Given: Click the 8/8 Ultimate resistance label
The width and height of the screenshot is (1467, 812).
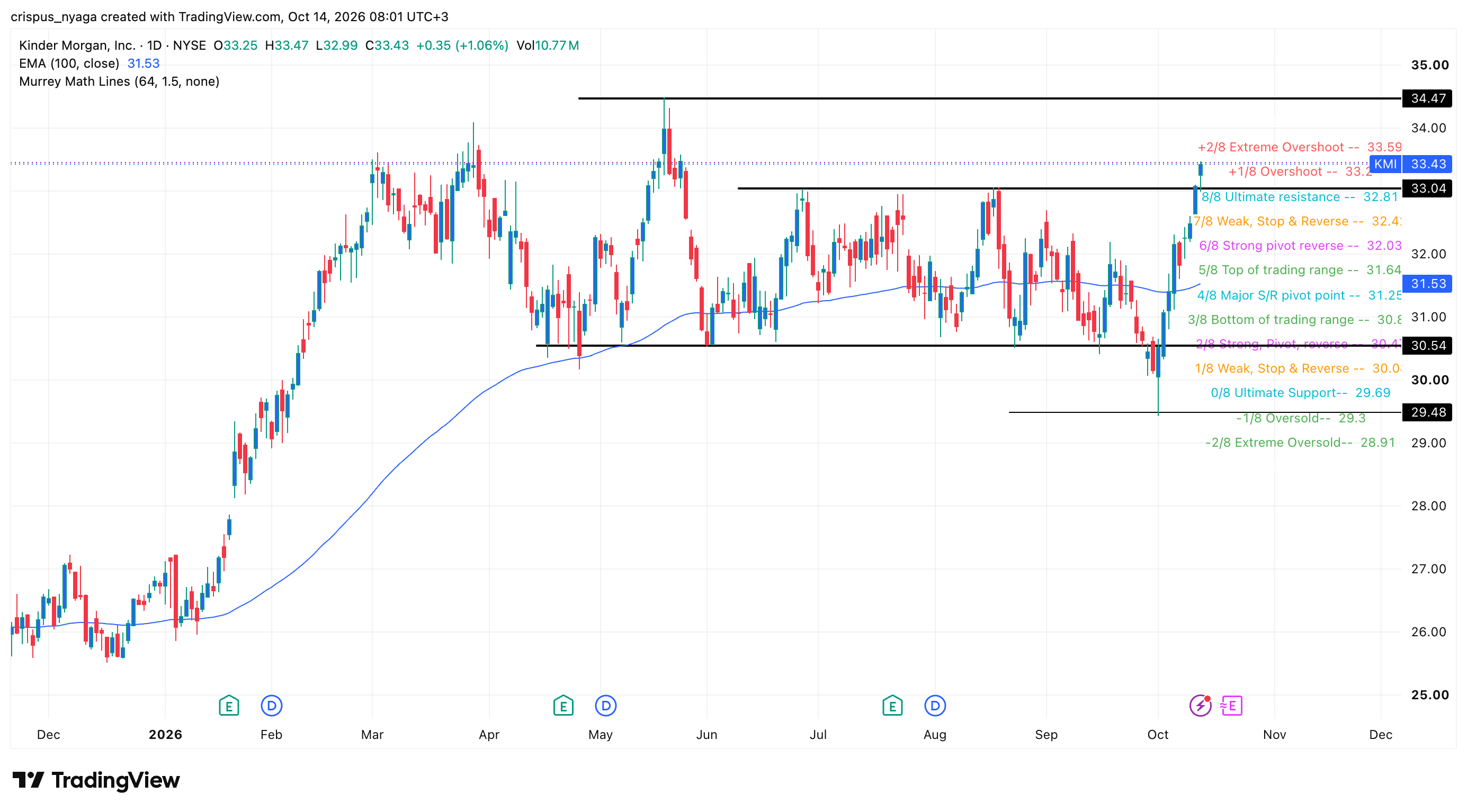Looking at the screenshot, I should point(1300,197).
